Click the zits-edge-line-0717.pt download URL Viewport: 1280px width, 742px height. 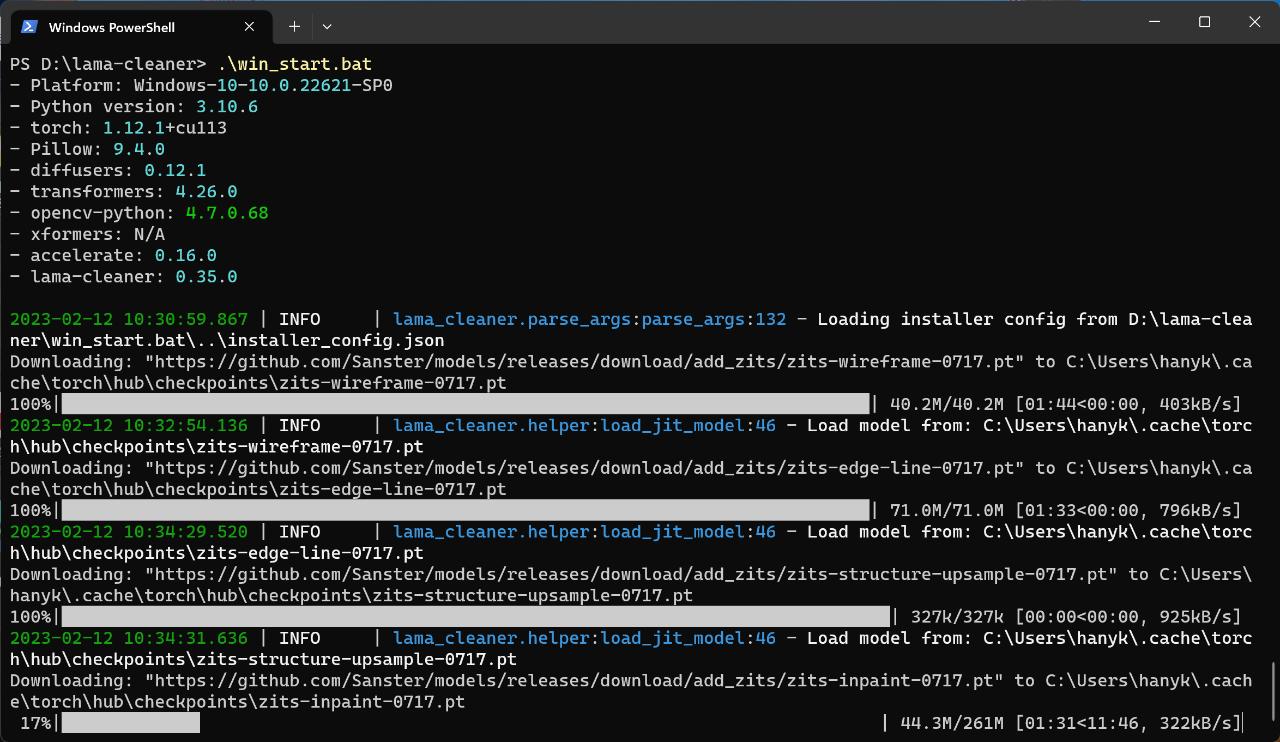[x=585, y=467]
